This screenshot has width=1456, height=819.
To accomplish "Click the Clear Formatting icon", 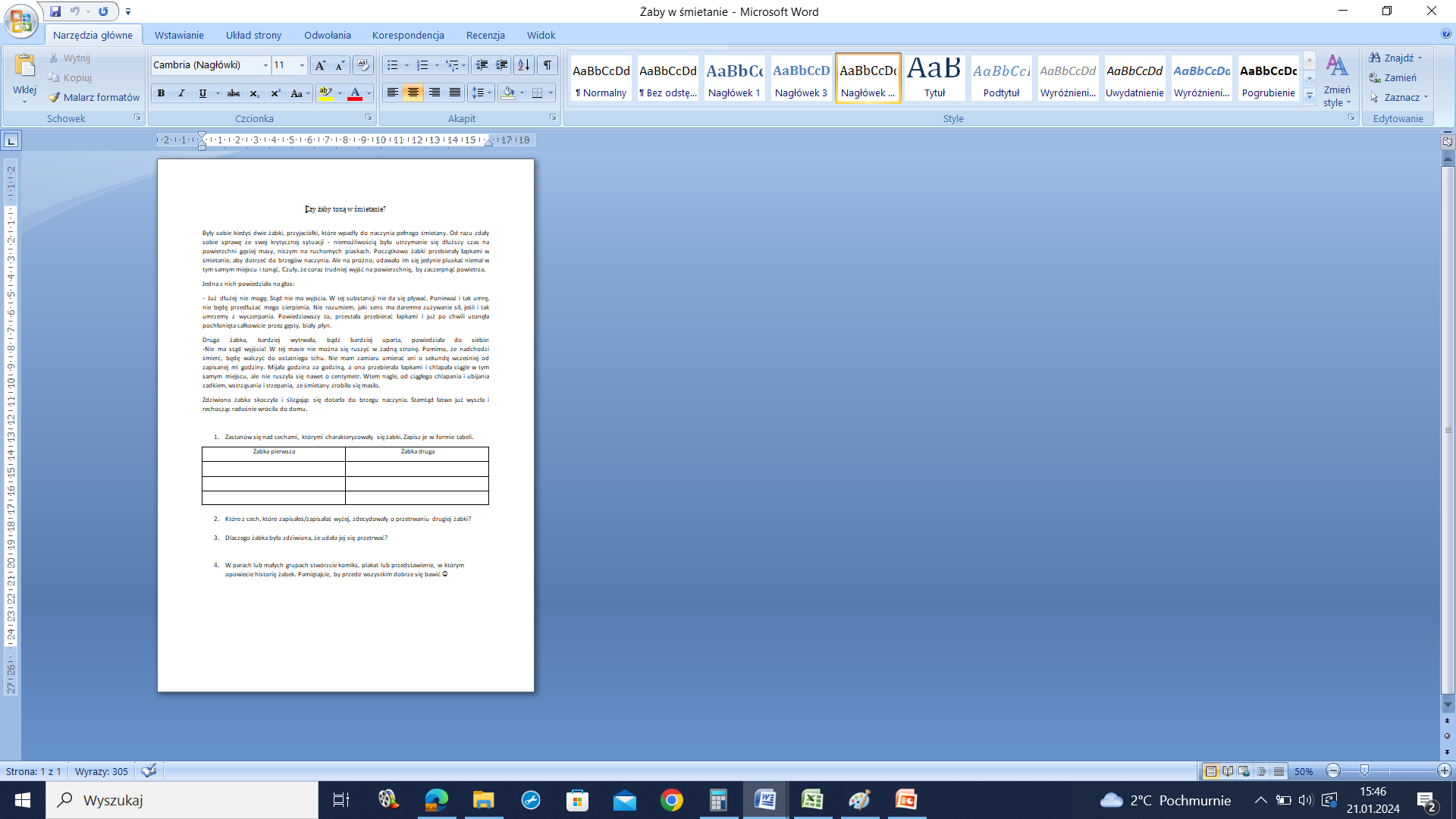I will [363, 65].
